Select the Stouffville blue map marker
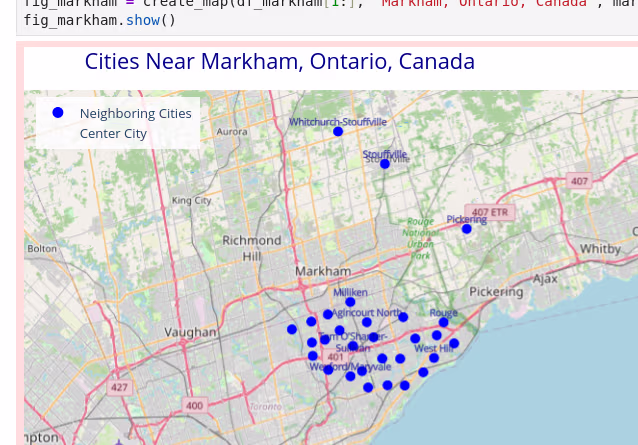Viewport: 638px width, 445px height. [385, 164]
